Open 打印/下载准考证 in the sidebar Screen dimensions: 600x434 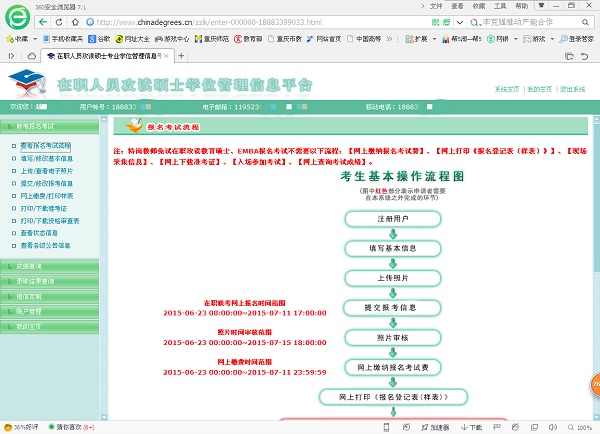44,209
